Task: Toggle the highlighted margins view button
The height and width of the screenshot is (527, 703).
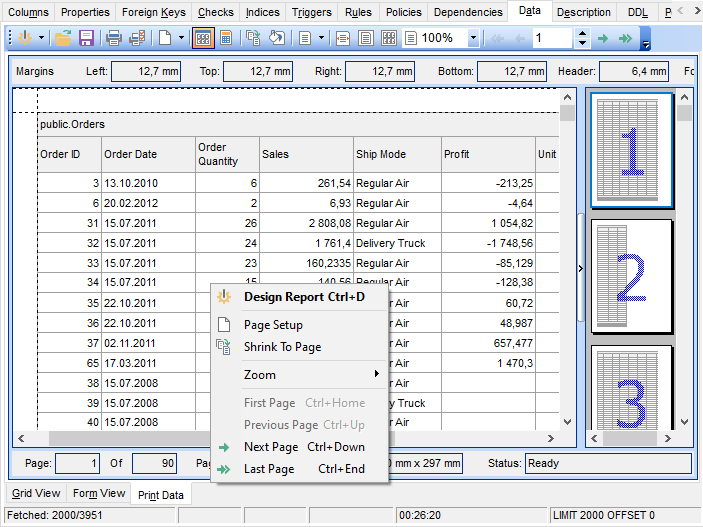Action: pos(202,38)
